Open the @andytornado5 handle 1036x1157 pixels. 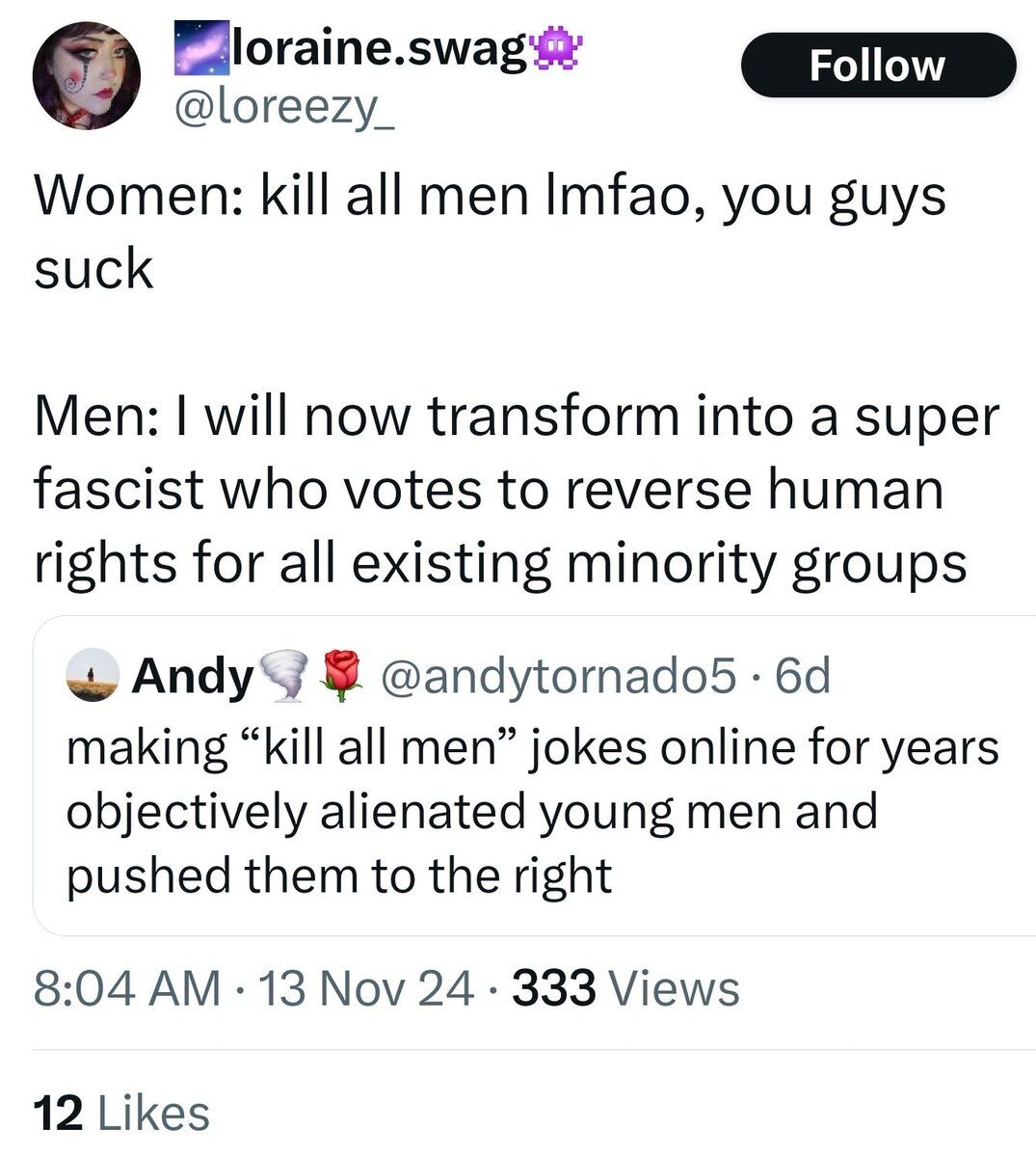(x=560, y=676)
